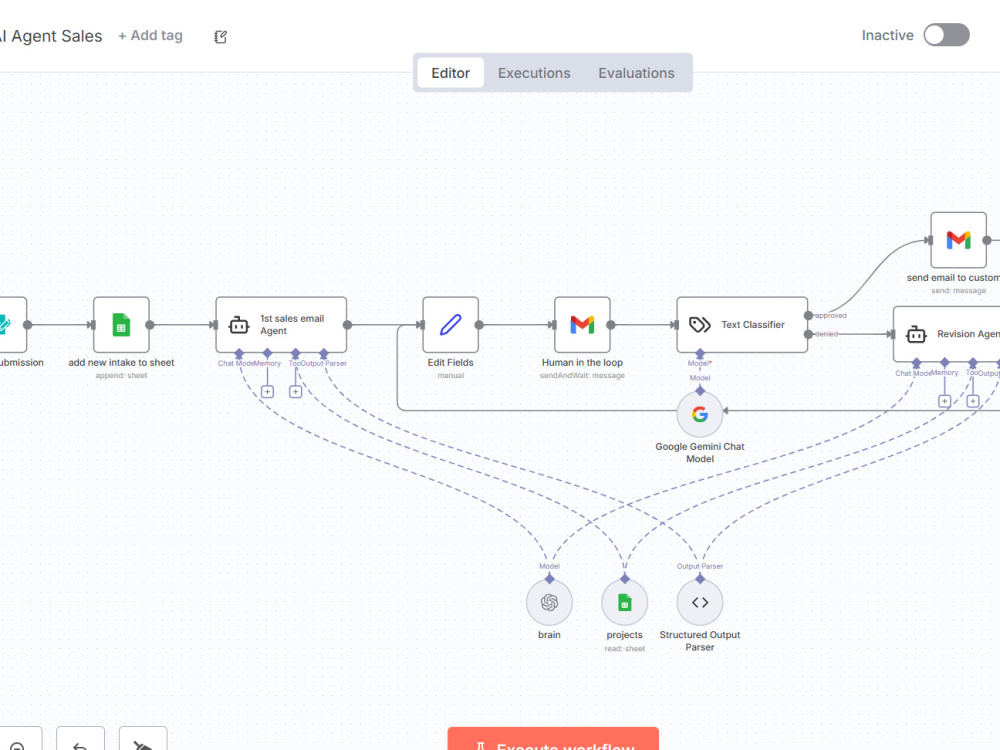Click the output dot of Human in the loop
The image size is (1000, 750).
pyautogui.click(x=610, y=325)
